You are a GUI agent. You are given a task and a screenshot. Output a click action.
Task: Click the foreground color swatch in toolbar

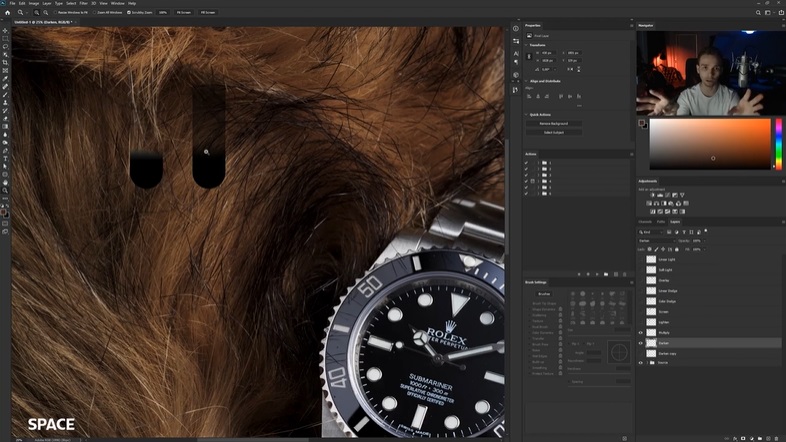(x=4, y=212)
